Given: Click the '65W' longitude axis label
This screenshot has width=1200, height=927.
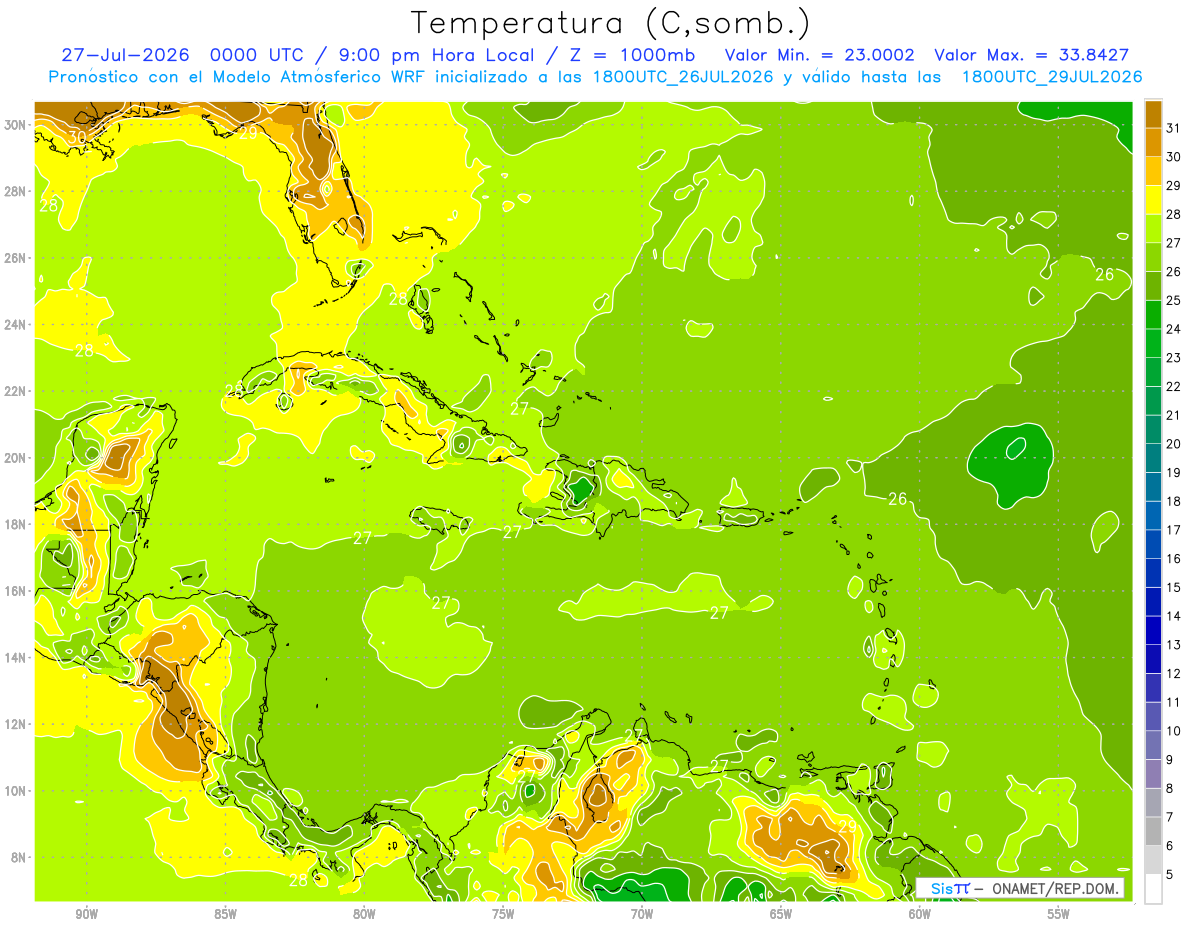Looking at the screenshot, I should [781, 914].
